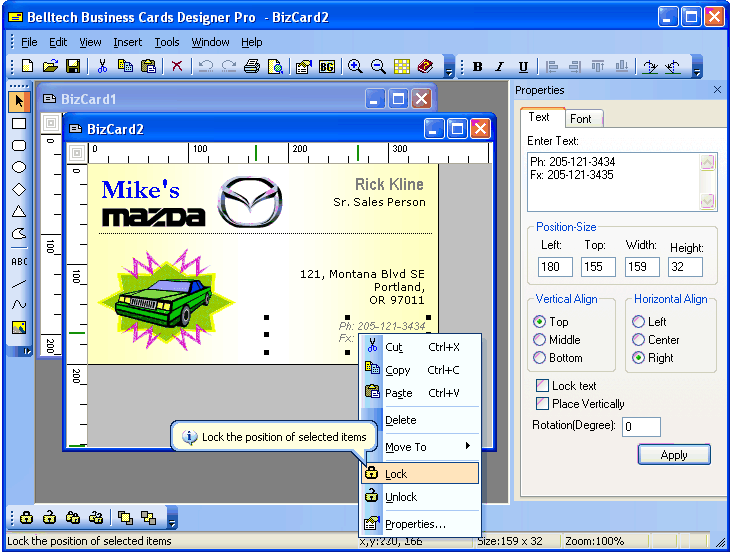
Task: Click the first lock icon in bottom toolbar
Action: [27, 518]
